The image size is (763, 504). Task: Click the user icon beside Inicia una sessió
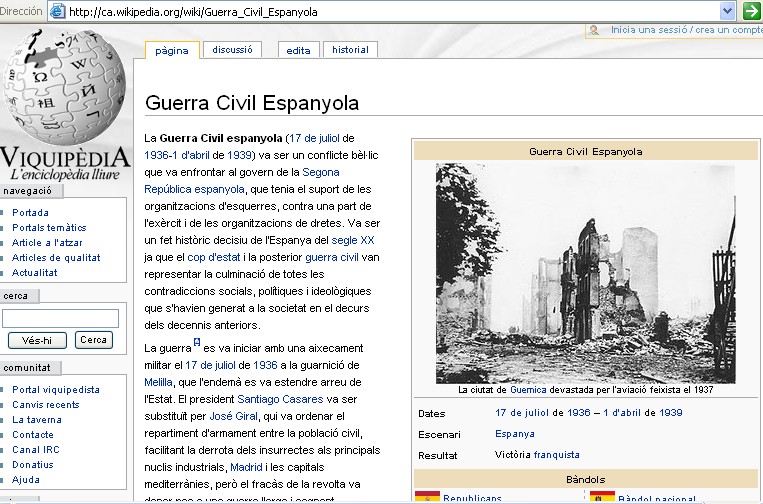tap(594, 30)
